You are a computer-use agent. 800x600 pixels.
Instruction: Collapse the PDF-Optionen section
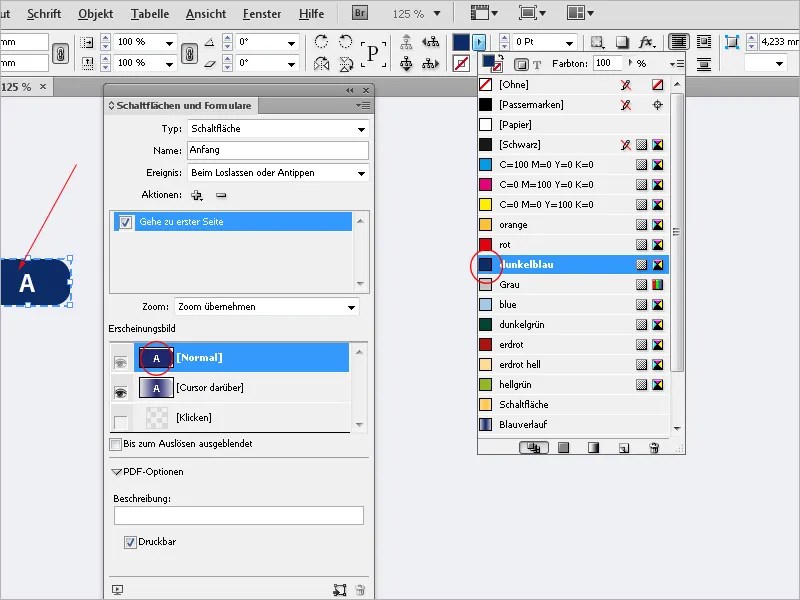(116, 472)
